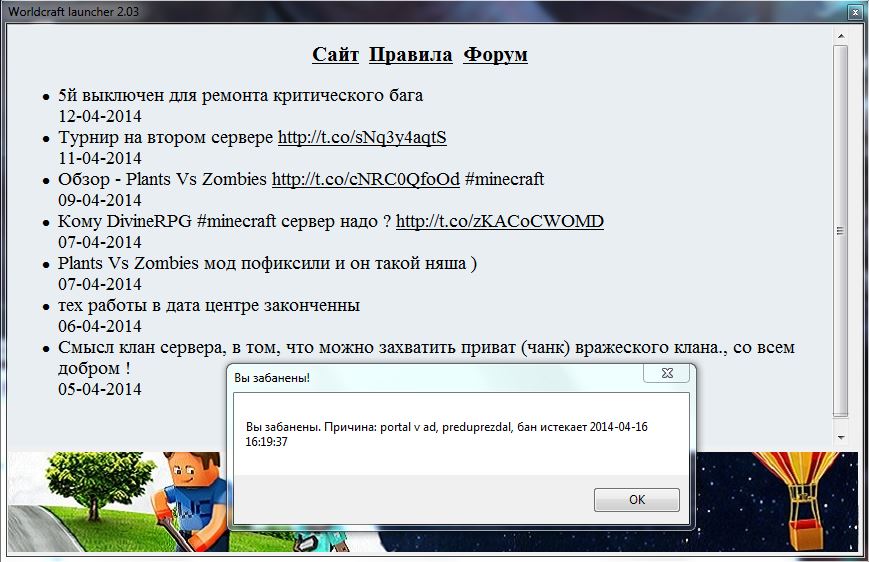This screenshot has height=562, width=869.
Task: Click the #minecraft hashtag after the review link
Action: point(504,179)
